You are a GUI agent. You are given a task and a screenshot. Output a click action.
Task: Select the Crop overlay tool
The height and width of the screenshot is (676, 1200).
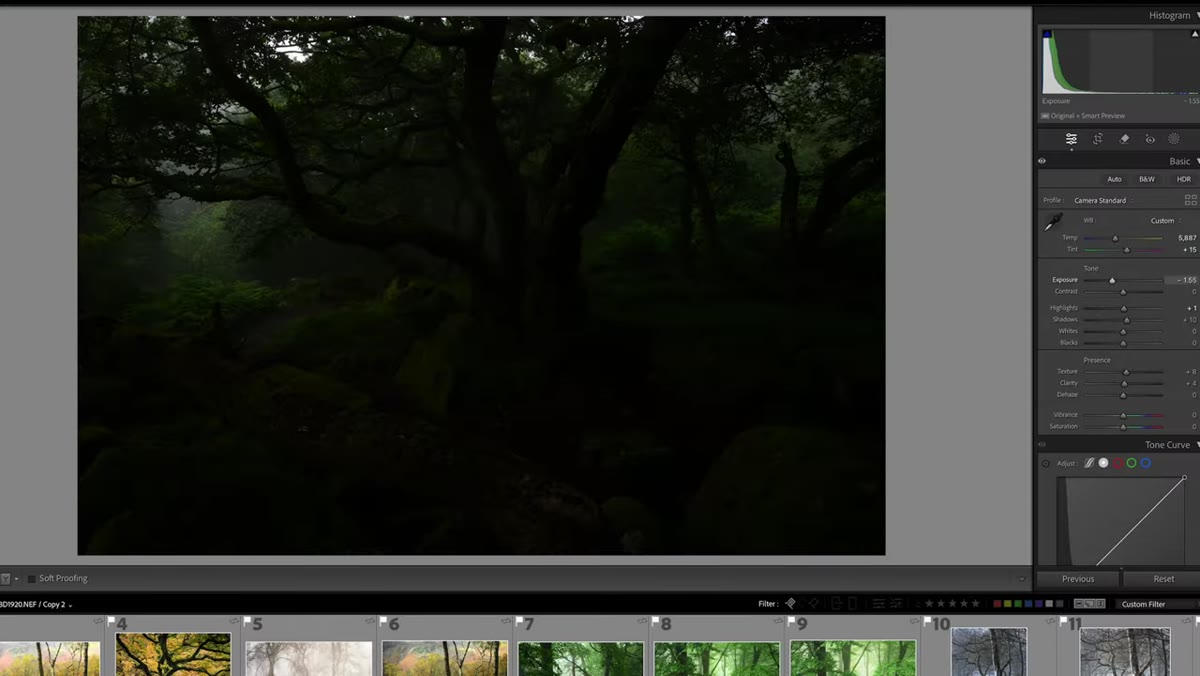tap(1098, 139)
